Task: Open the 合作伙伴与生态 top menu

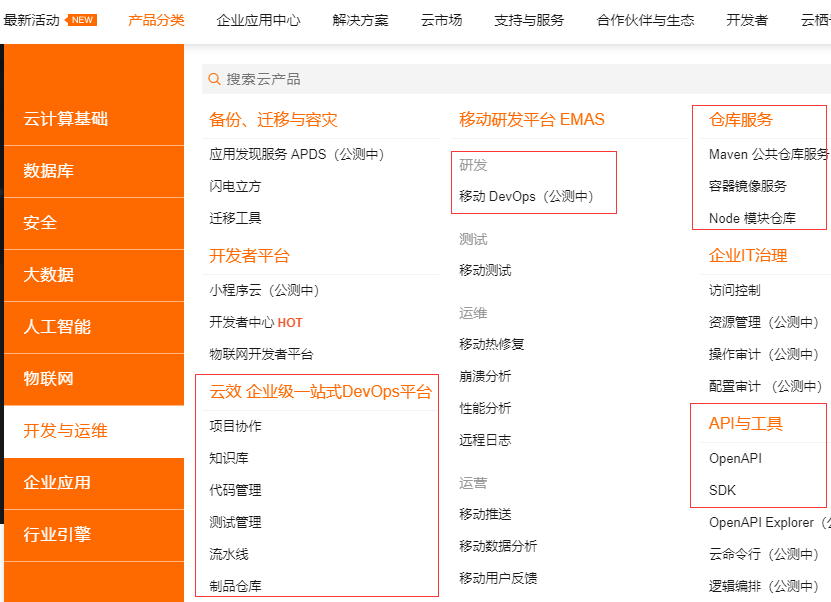Action: pyautogui.click(x=645, y=20)
